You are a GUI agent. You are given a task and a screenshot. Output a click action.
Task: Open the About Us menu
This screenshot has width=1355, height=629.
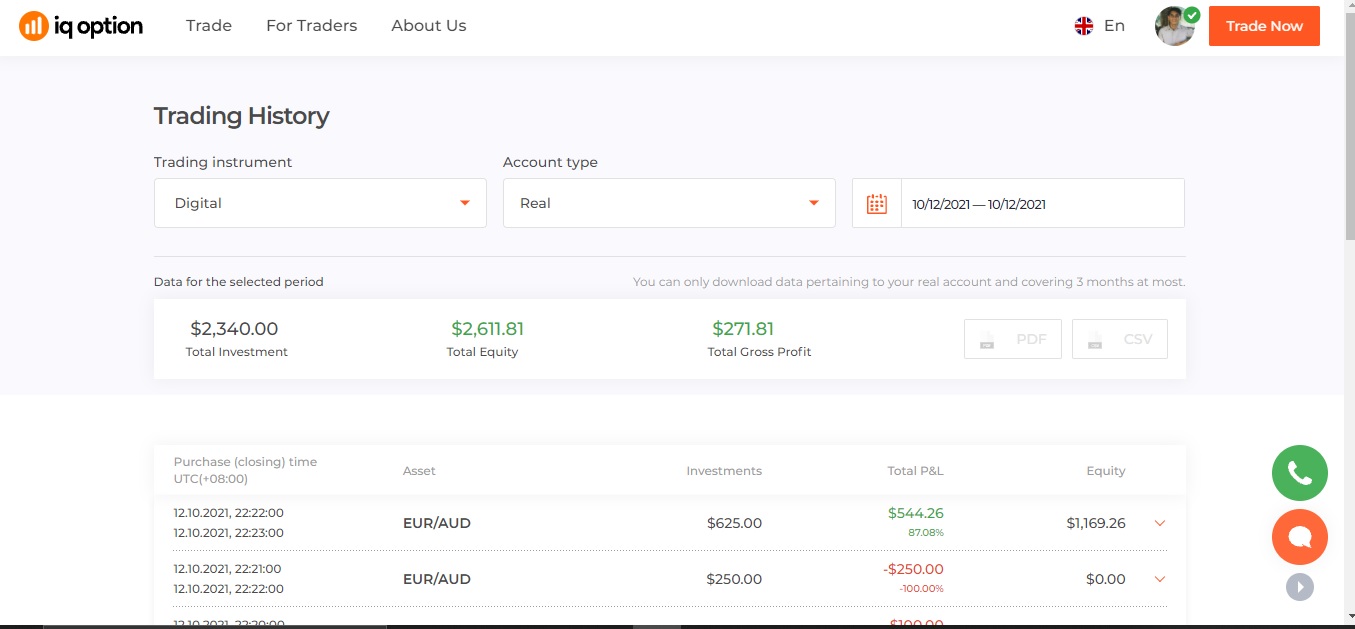429,26
